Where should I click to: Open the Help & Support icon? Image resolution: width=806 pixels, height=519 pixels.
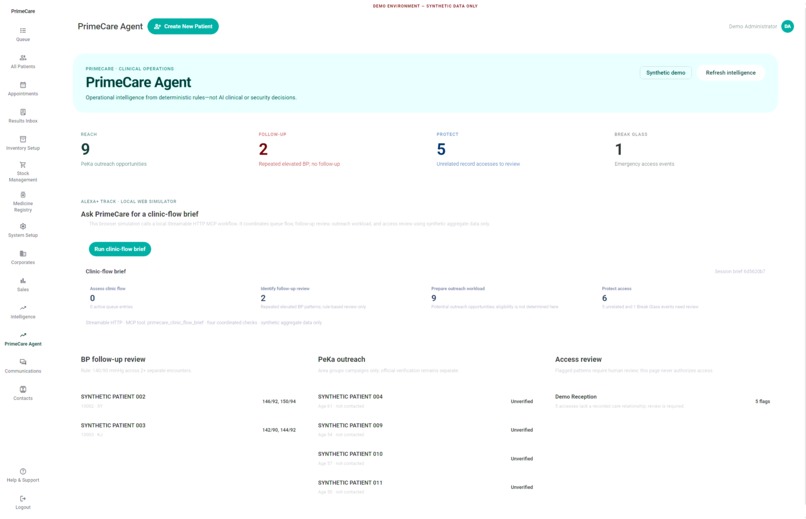tap(23, 472)
